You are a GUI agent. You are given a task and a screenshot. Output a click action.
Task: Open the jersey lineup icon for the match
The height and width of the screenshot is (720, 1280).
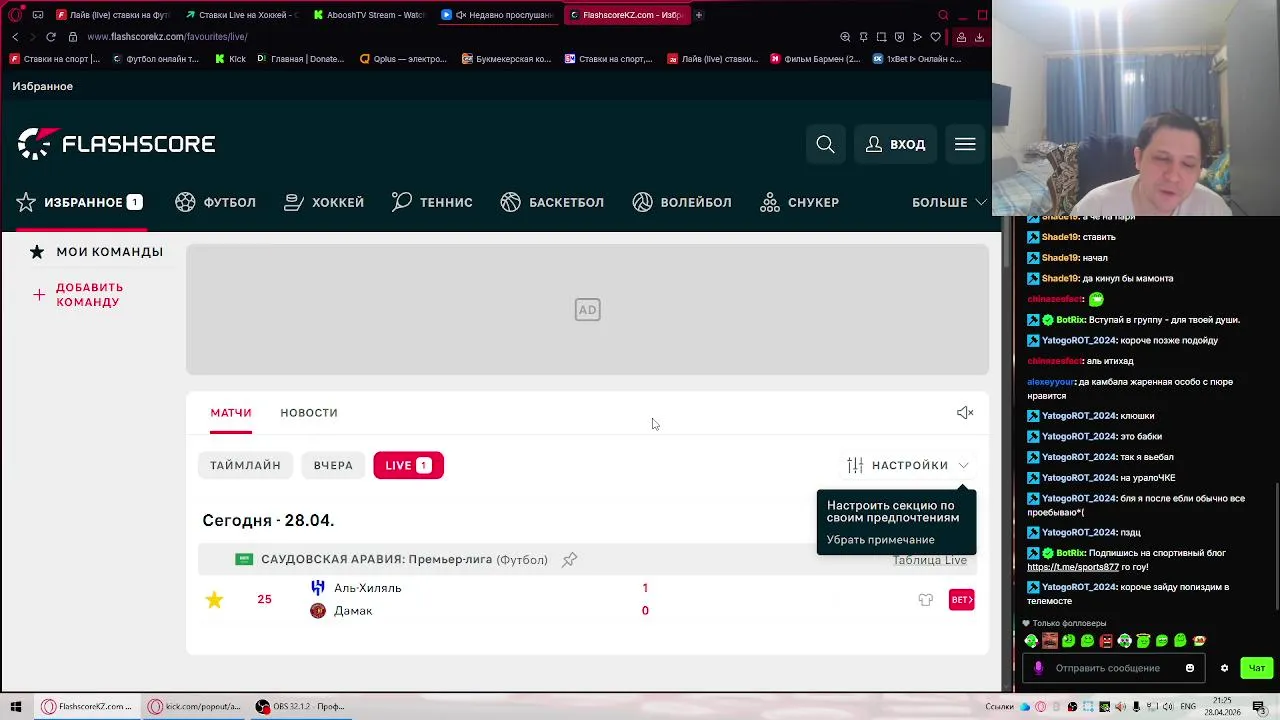click(926, 599)
